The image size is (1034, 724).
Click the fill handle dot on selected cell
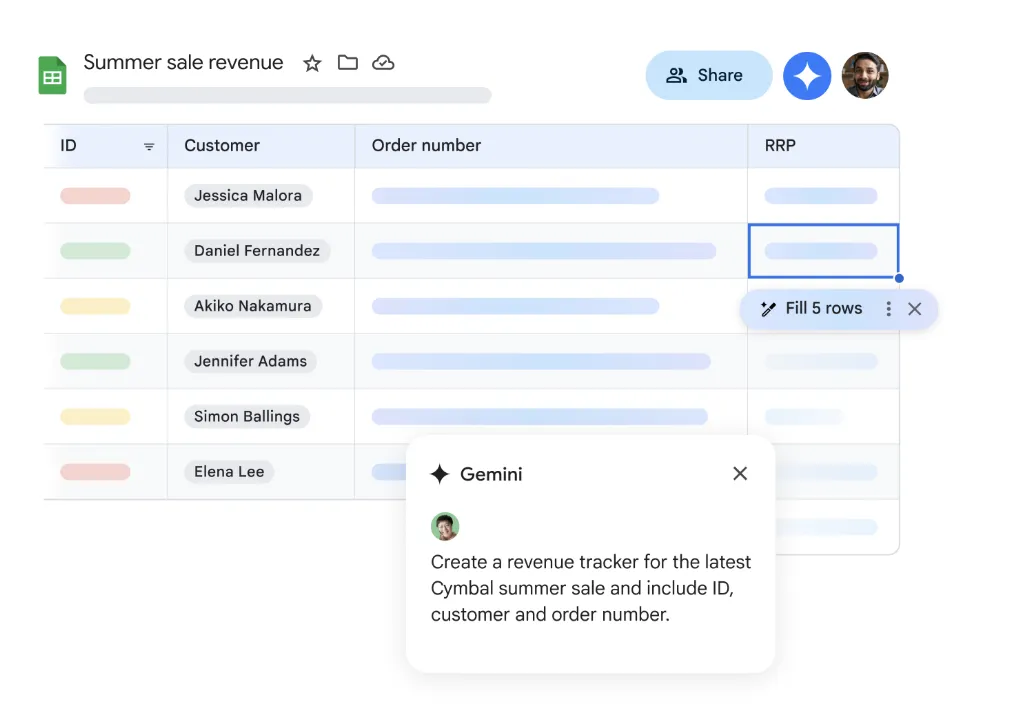tap(899, 278)
